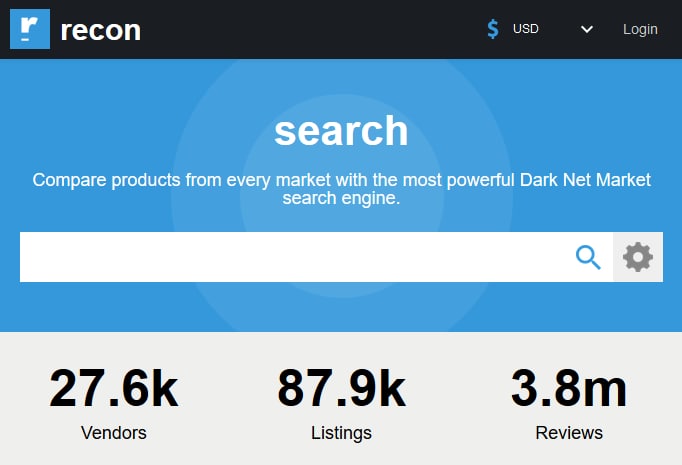Image resolution: width=682 pixels, height=465 pixels.
Task: Click the 87.9k listings count
Action: [341, 389]
